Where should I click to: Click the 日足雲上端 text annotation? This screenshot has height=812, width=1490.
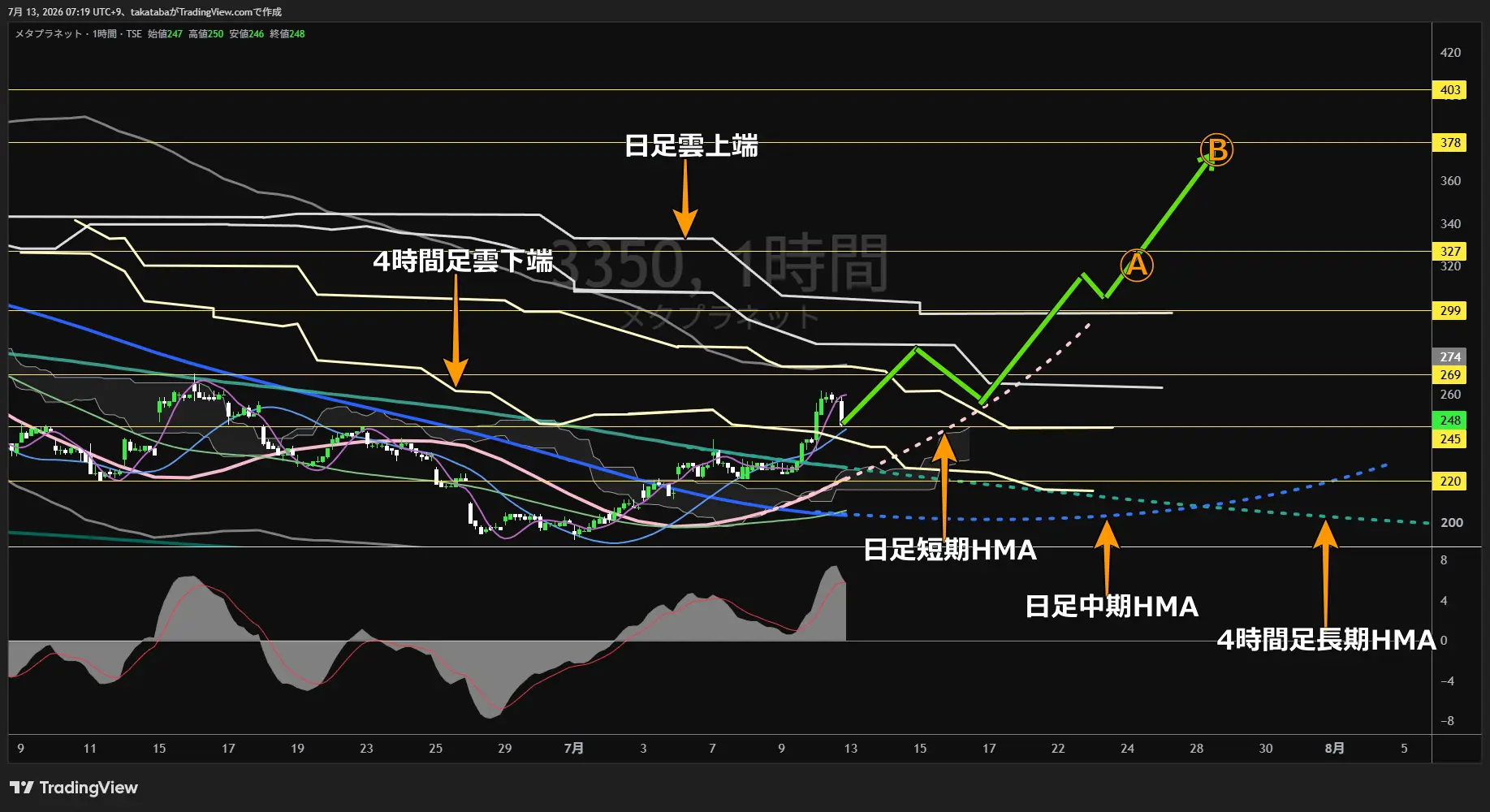[691, 146]
